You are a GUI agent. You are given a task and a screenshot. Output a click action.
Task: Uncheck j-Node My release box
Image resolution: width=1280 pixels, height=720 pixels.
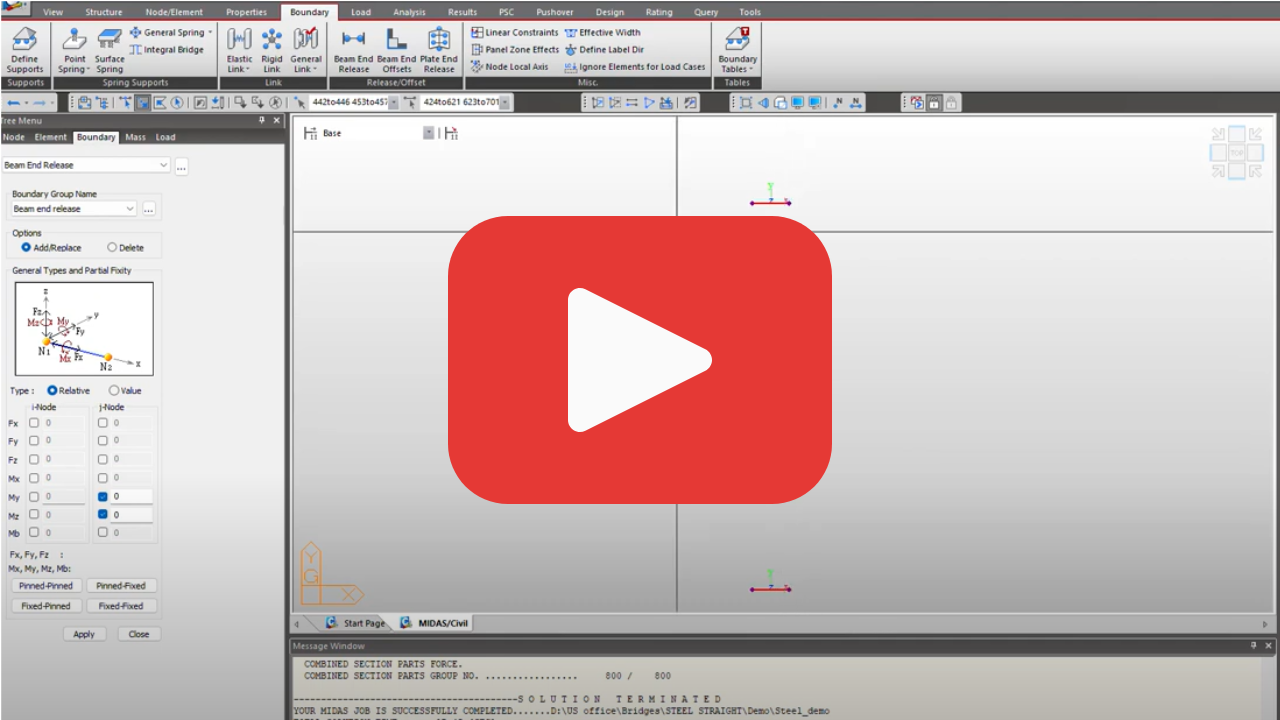pos(103,497)
